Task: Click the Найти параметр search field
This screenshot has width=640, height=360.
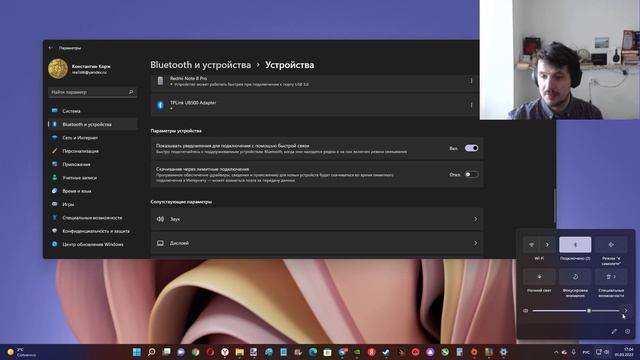Action: pyautogui.click(x=92, y=92)
